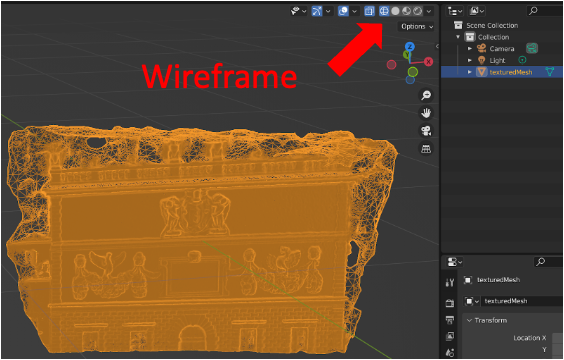Viewport: 564px width, 360px height.
Task: Switch to Solid viewport shading
Action: click(395, 11)
